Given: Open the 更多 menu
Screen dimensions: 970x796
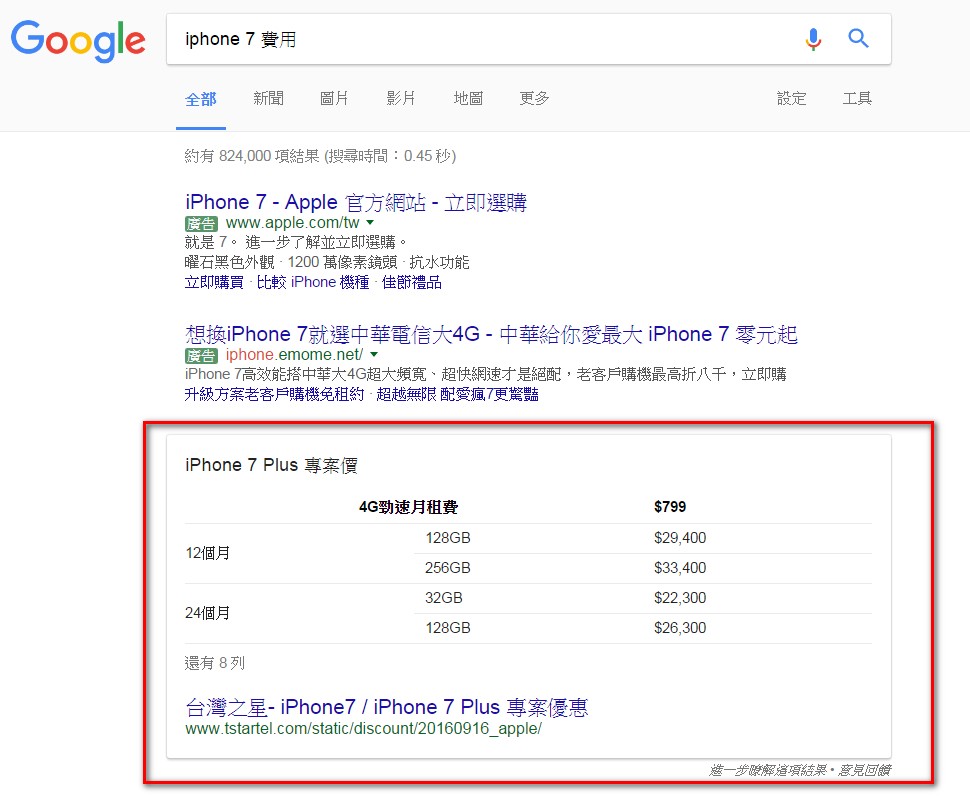Looking at the screenshot, I should [534, 98].
